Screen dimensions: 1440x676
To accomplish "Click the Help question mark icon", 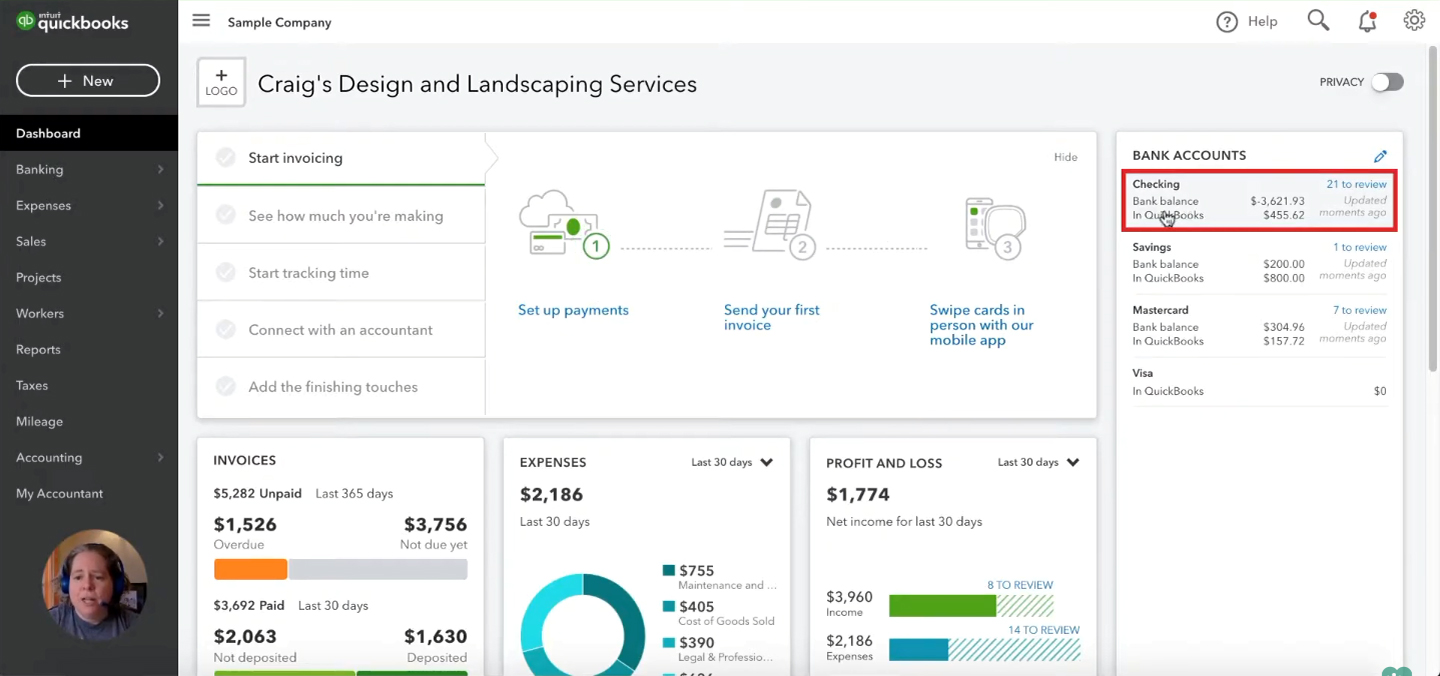I will (1227, 22).
